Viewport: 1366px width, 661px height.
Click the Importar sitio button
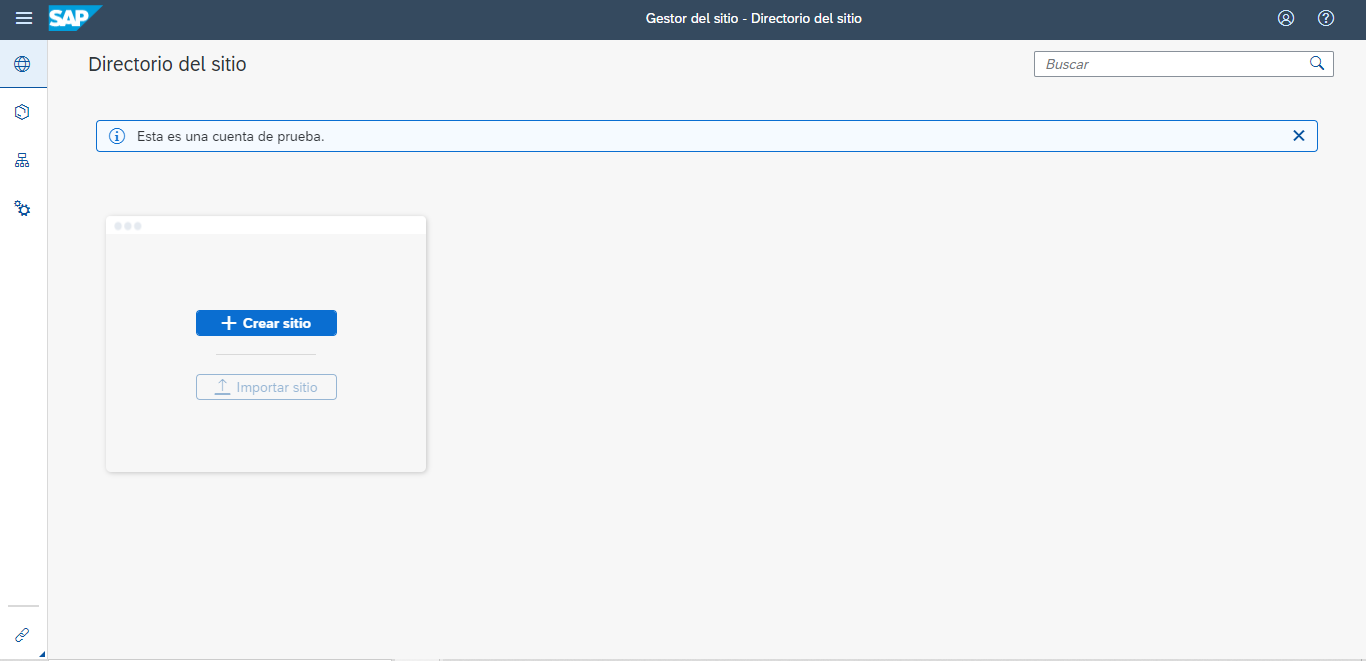[266, 387]
